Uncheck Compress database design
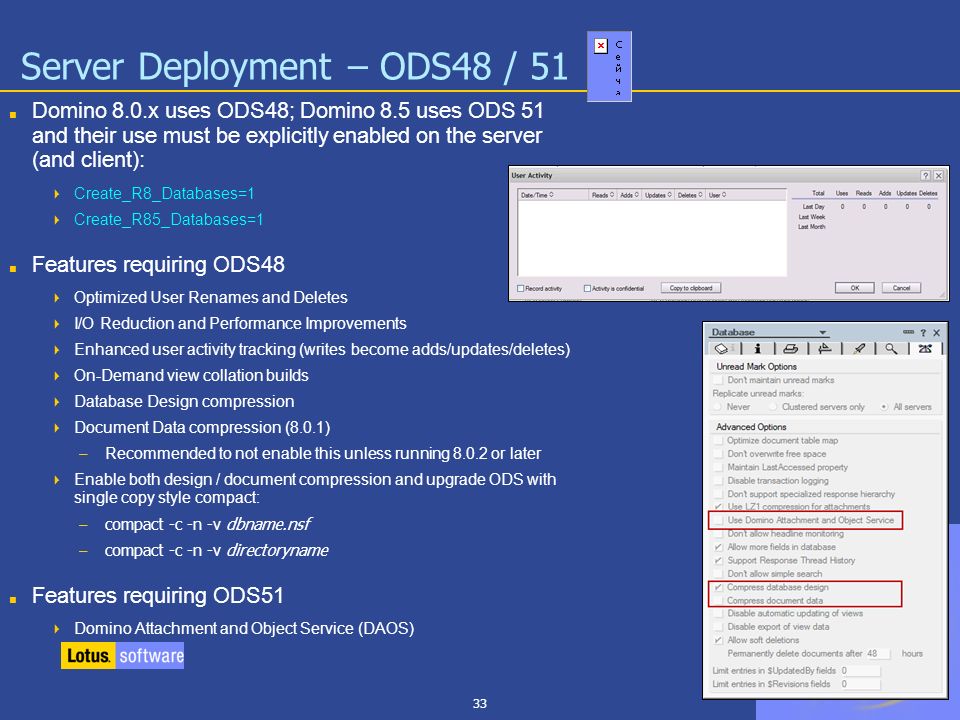This screenshot has height=720, width=960. coord(719,587)
